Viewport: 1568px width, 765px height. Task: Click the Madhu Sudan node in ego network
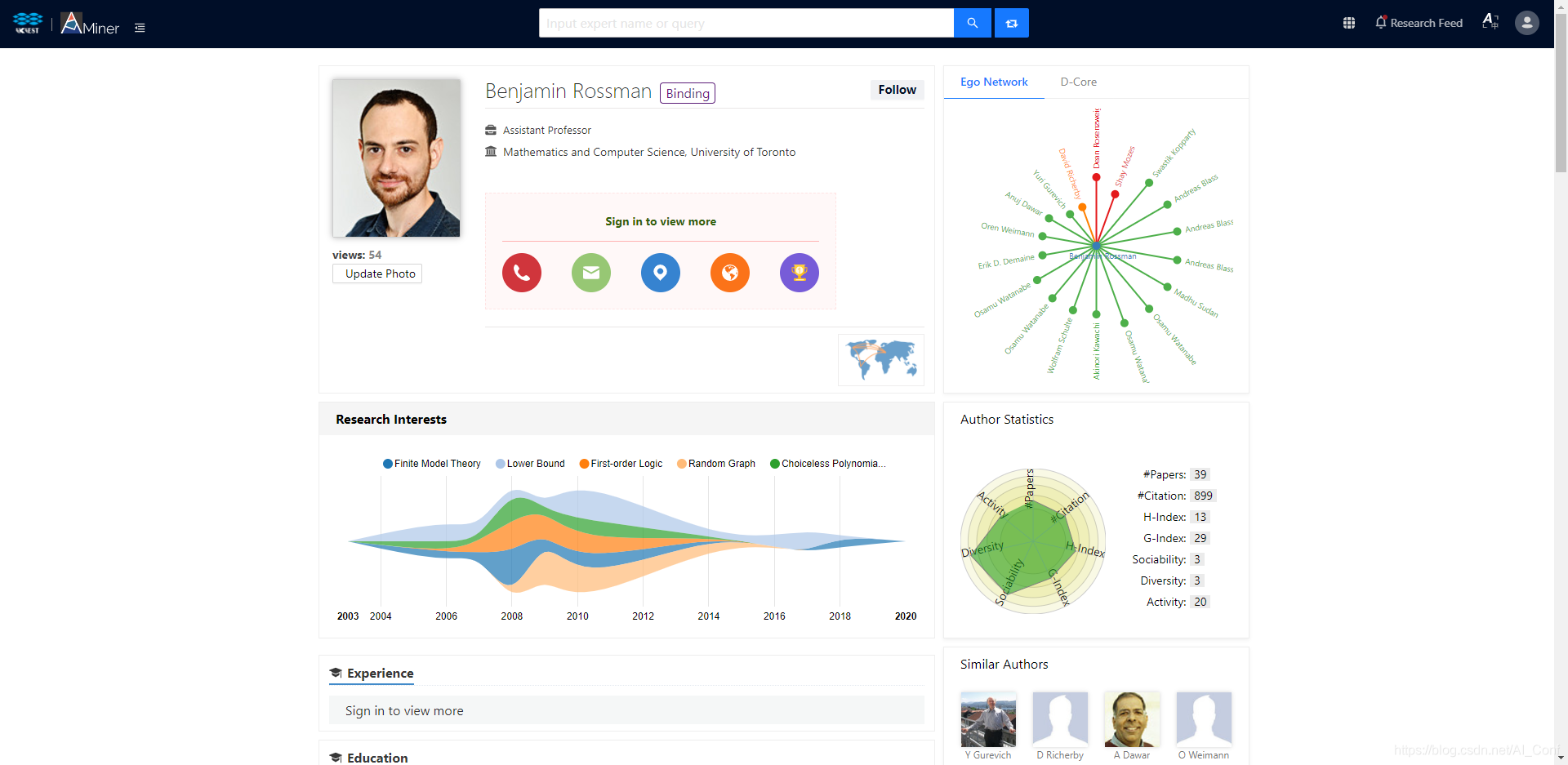tap(1167, 287)
